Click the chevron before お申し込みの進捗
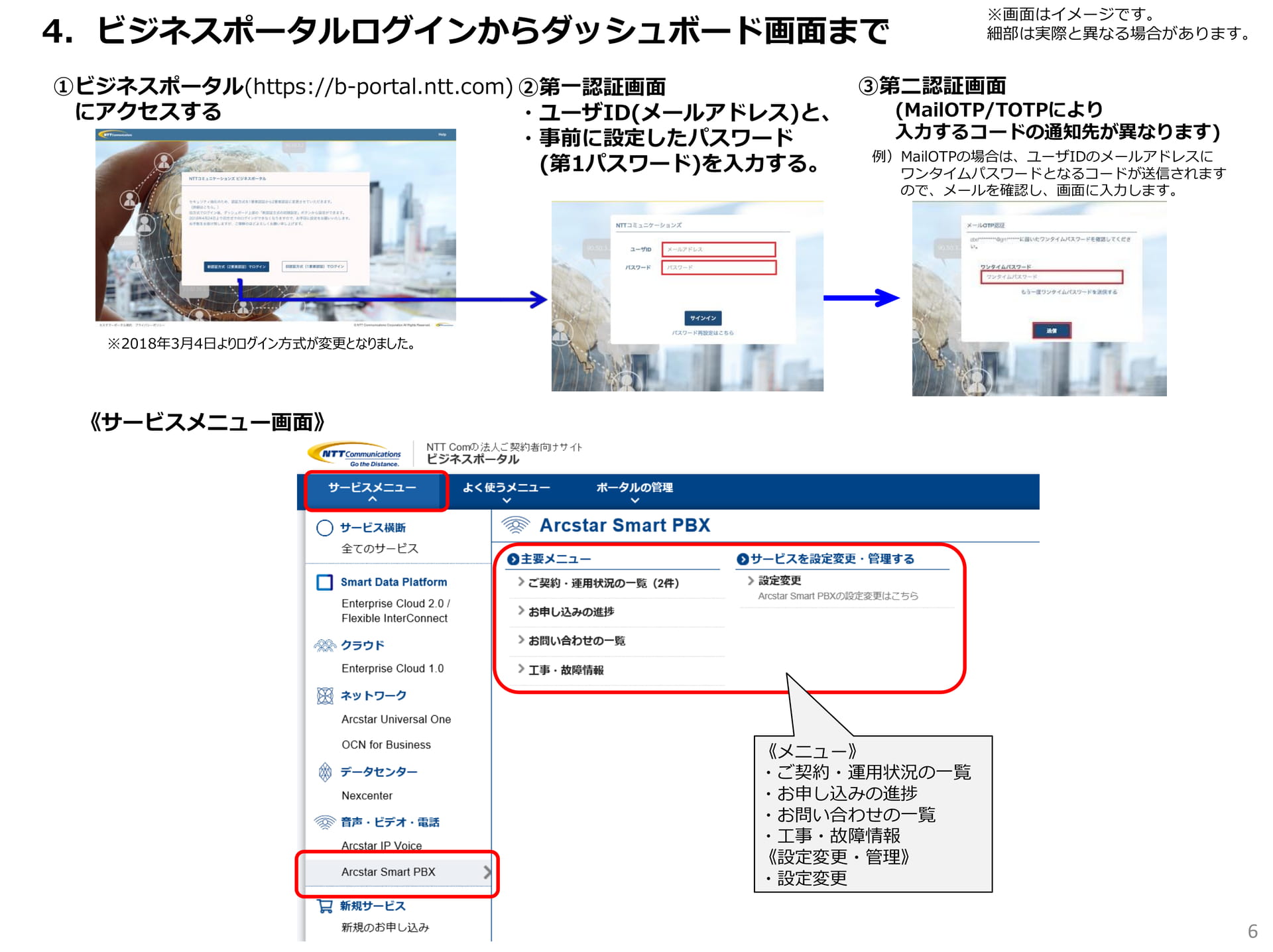Screen dimensions: 1273x952 pyautogui.click(x=521, y=611)
